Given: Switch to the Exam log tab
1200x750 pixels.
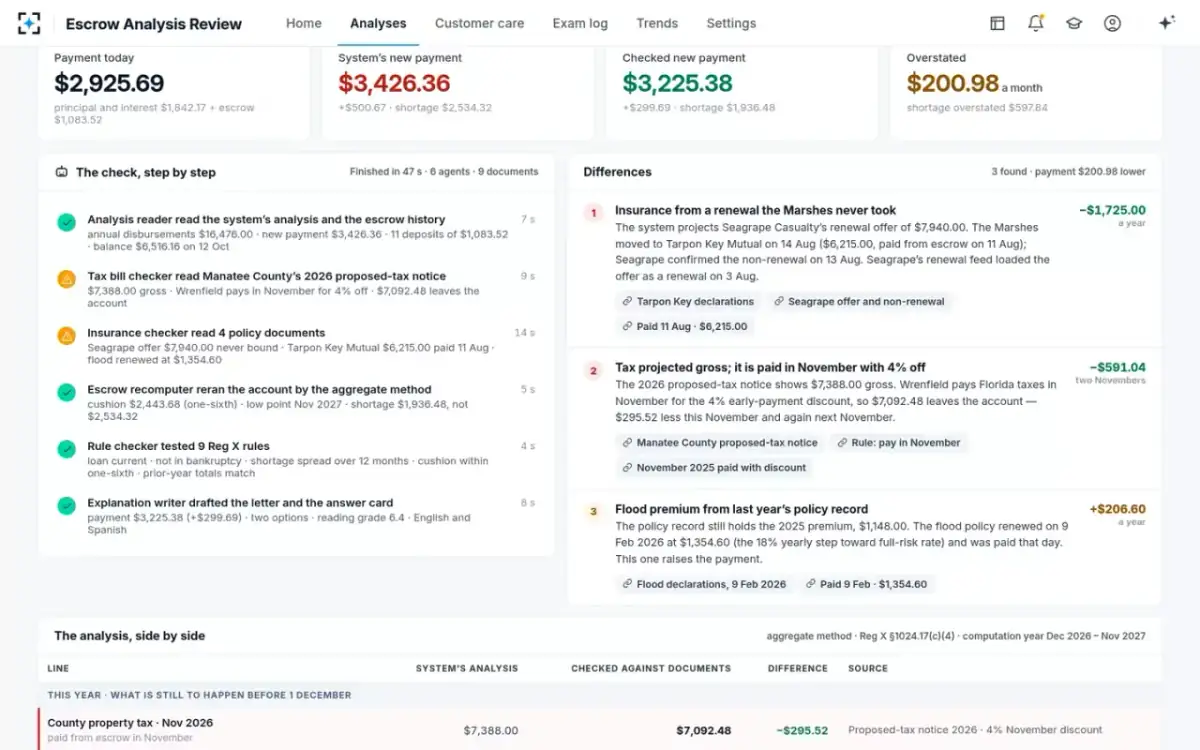Looking at the screenshot, I should pos(580,23).
